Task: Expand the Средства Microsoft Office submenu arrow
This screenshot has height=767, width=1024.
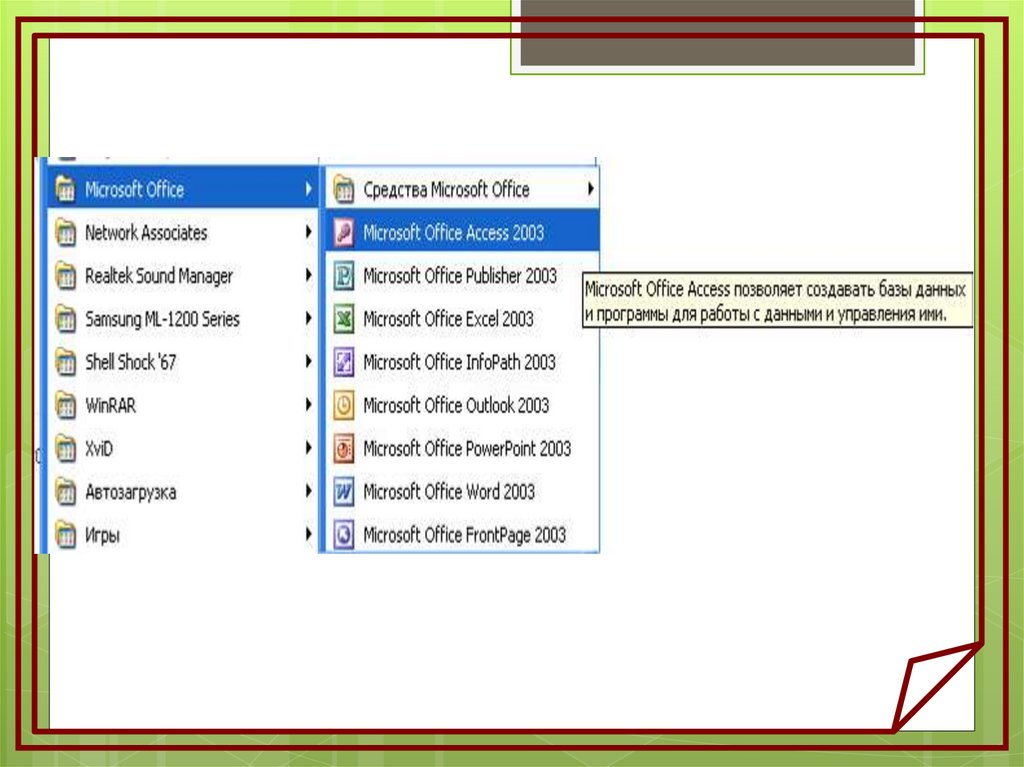Action: pyautogui.click(x=590, y=189)
